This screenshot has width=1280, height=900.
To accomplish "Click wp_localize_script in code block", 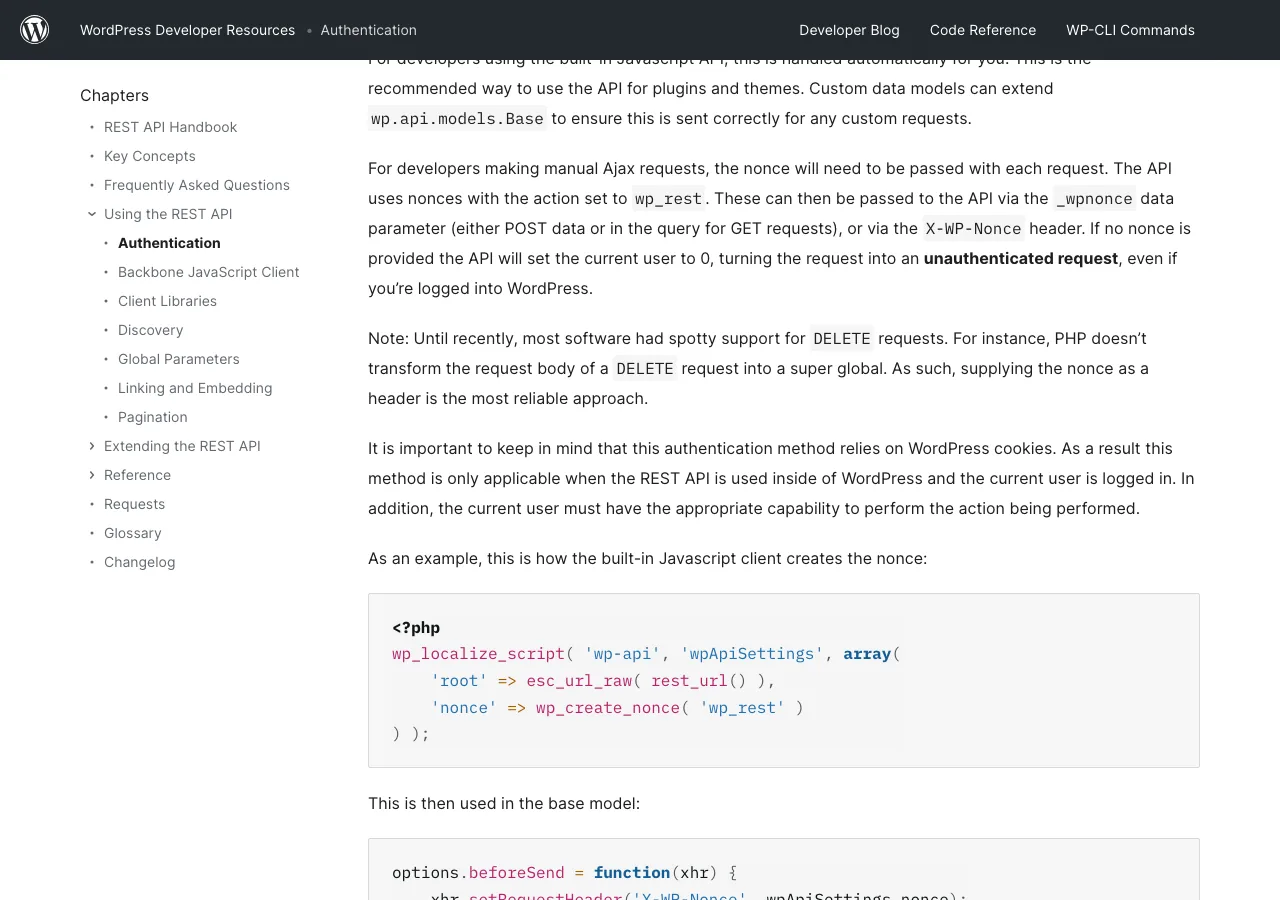I will 478,654.
